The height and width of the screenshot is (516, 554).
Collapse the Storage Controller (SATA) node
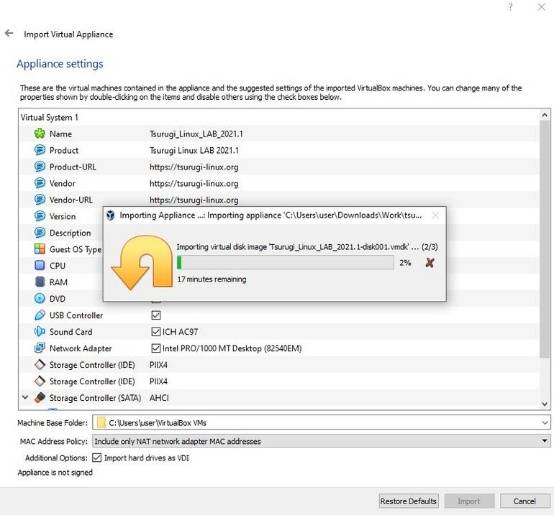[x=25, y=397]
